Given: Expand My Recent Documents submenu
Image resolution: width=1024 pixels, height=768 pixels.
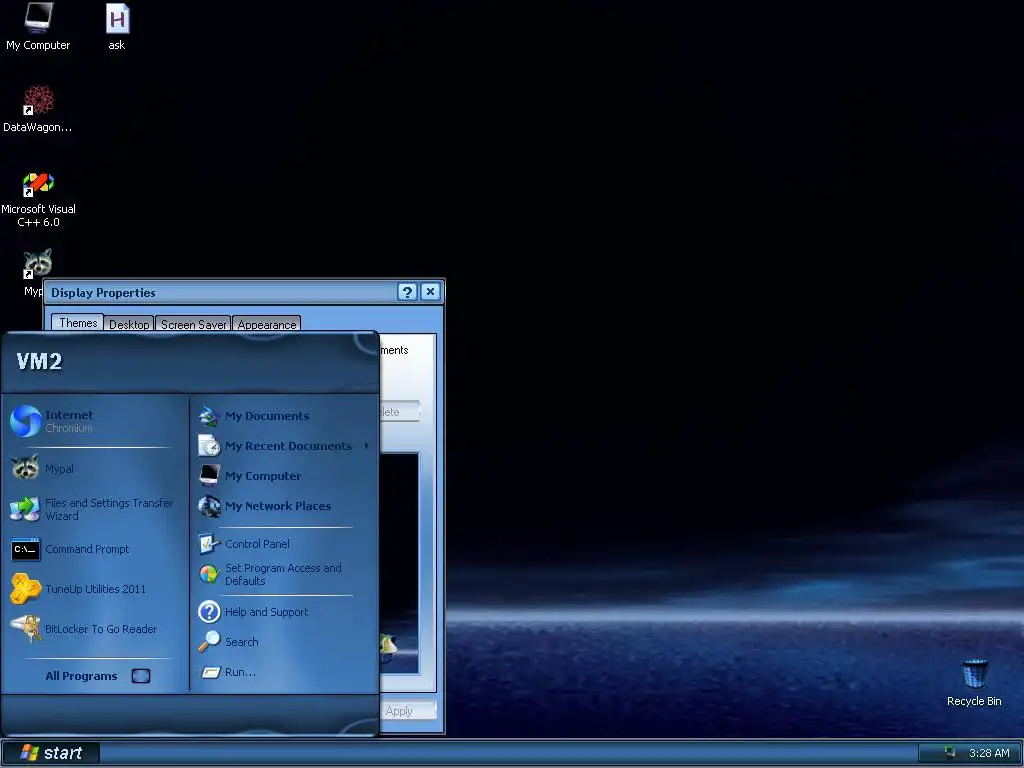Looking at the screenshot, I should coord(282,445).
